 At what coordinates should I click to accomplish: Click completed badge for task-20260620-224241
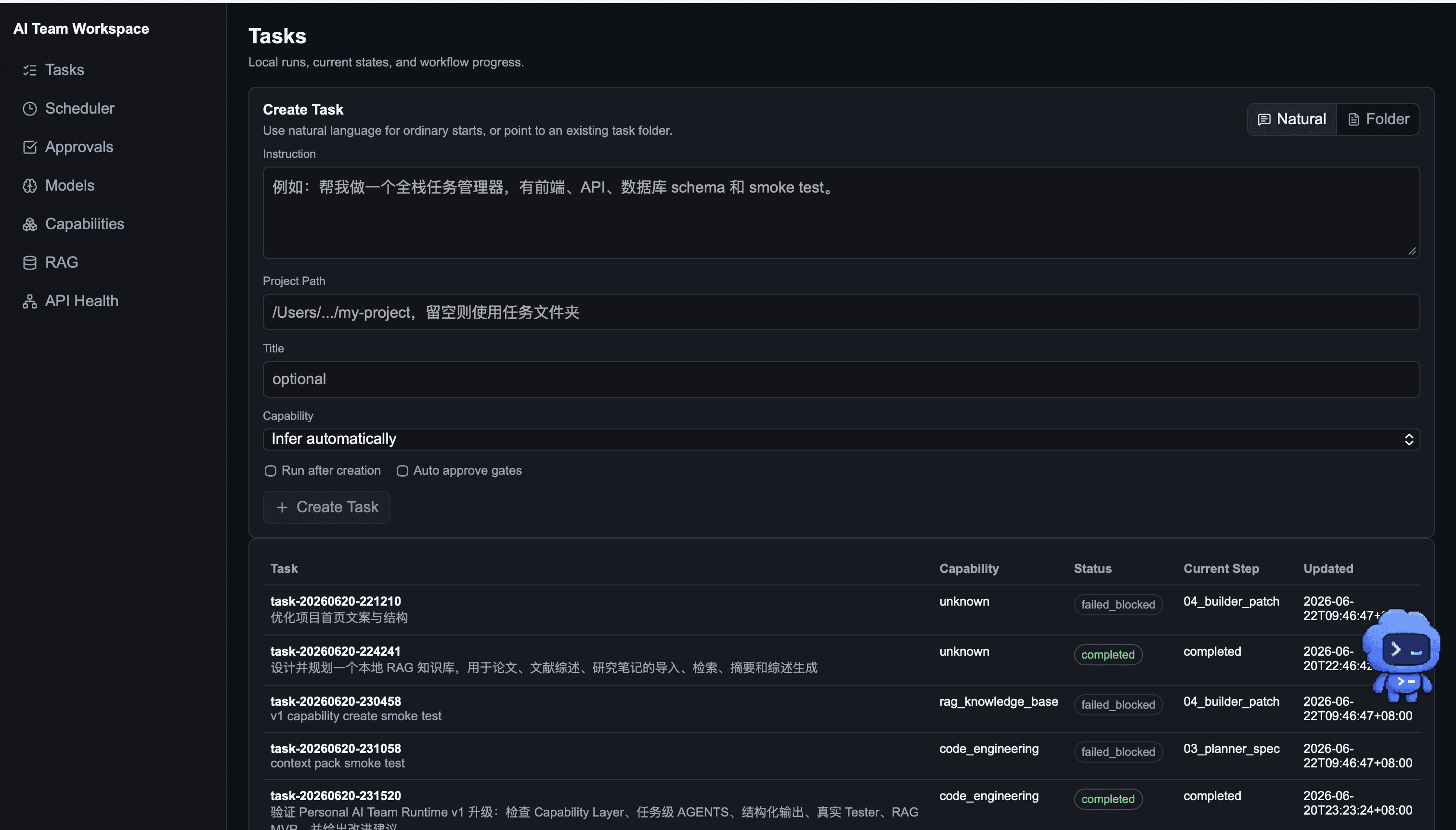coord(1108,655)
